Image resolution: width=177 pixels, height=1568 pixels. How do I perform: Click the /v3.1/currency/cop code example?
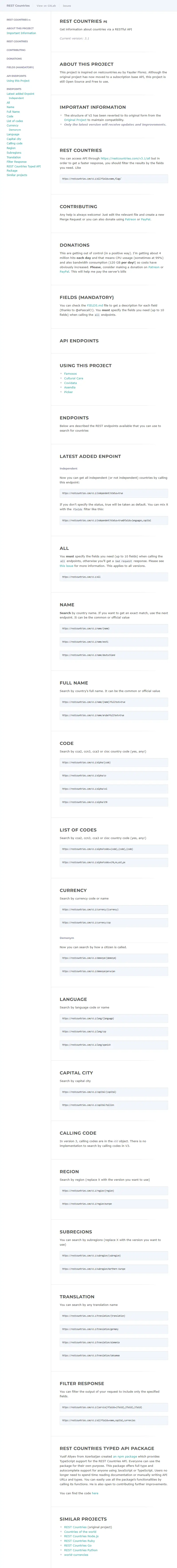114,923
